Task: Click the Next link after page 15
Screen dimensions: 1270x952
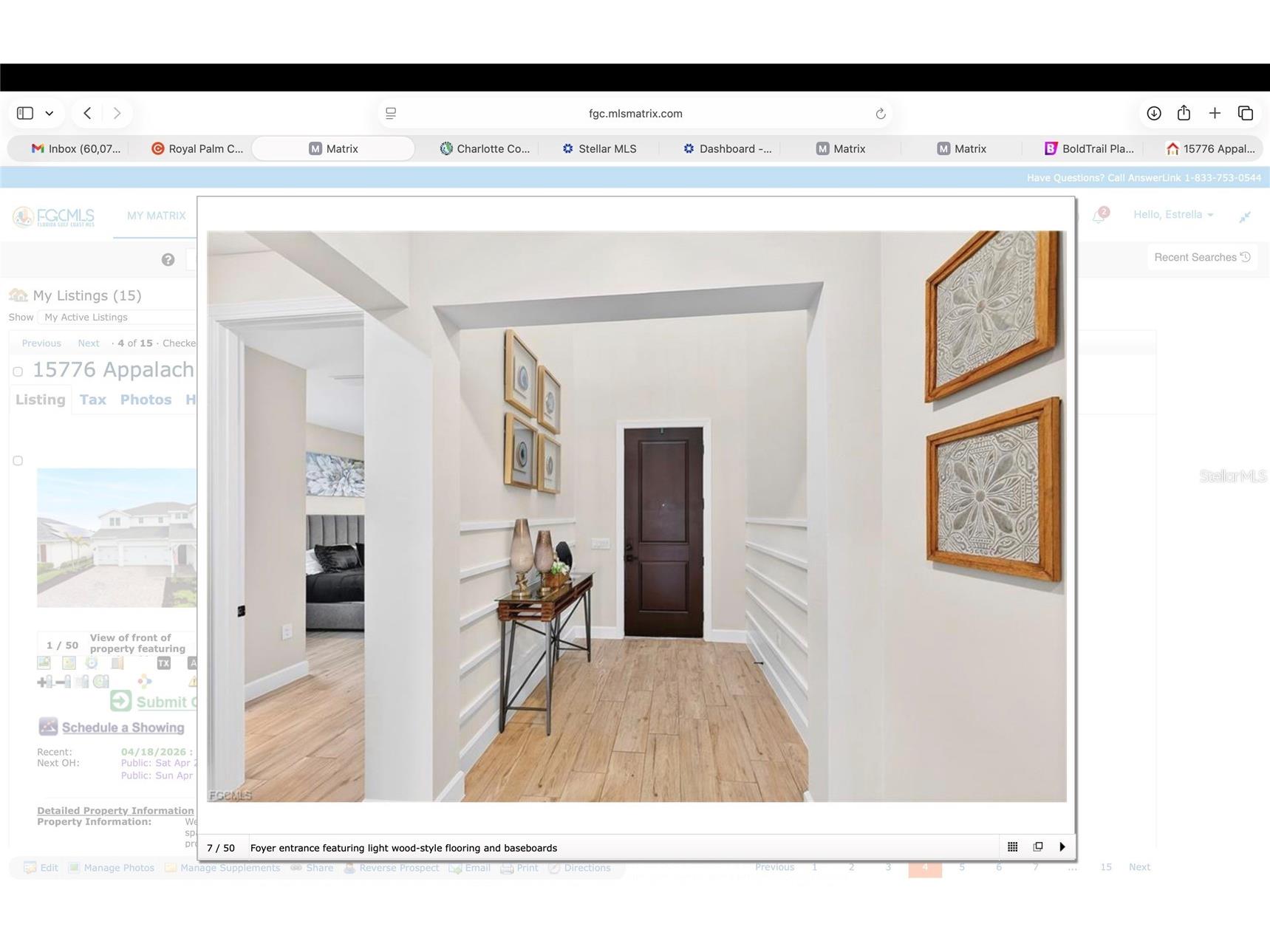Action: pyautogui.click(x=1139, y=867)
